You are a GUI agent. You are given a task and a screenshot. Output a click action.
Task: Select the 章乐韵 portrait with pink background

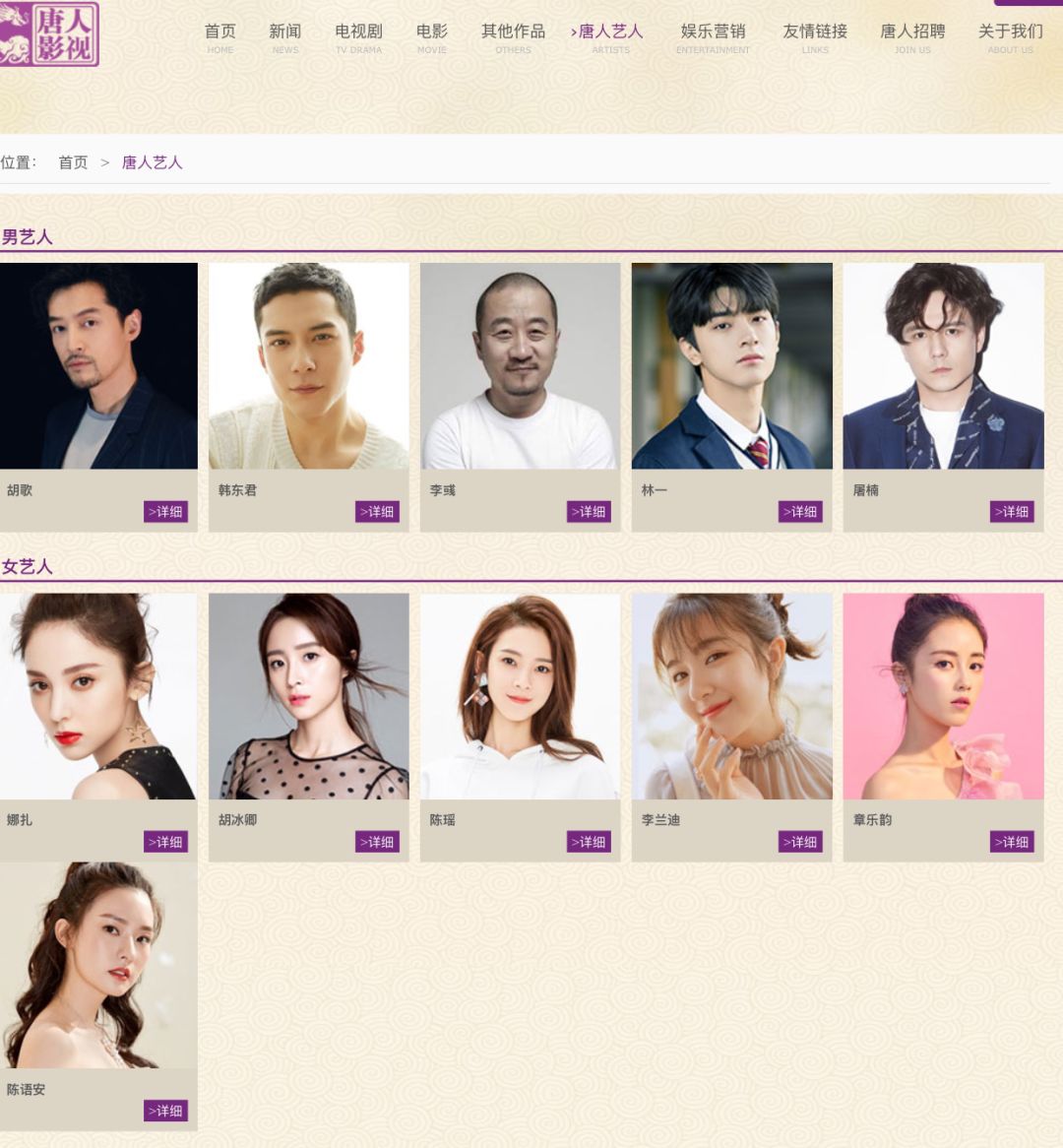(x=943, y=696)
